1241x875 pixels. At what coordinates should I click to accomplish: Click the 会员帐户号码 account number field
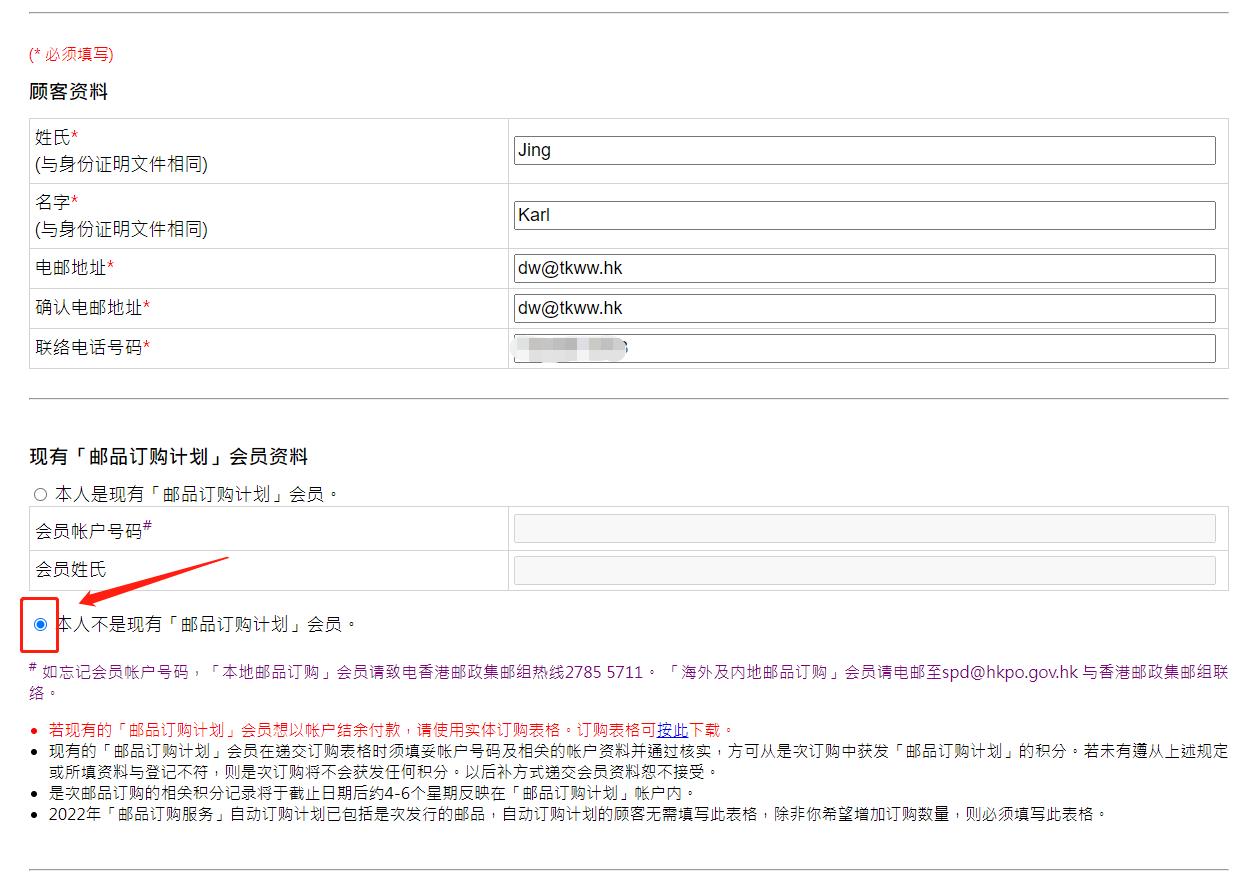[x=864, y=529]
